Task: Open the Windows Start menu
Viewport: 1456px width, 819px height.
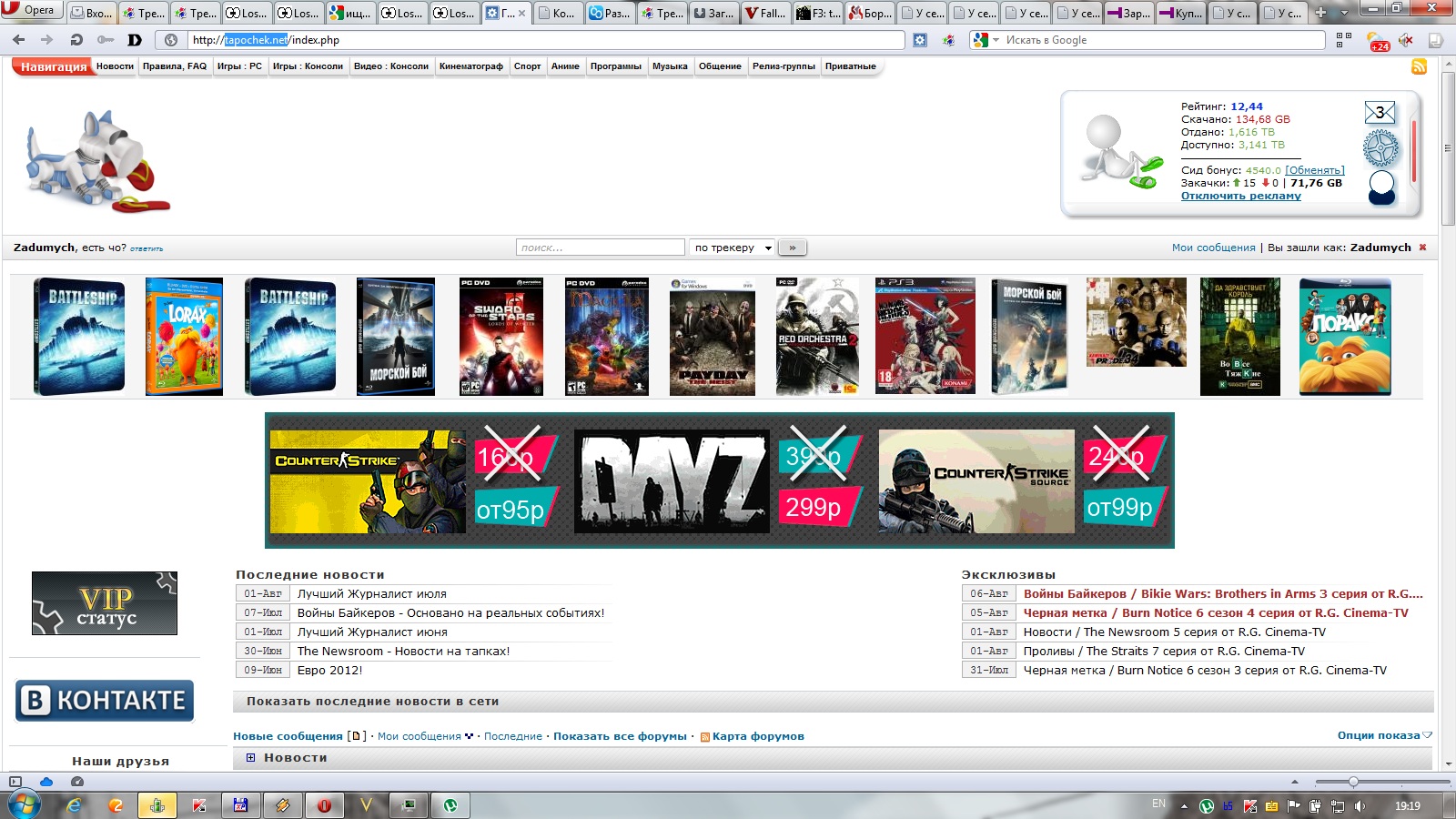Action: [x=24, y=805]
